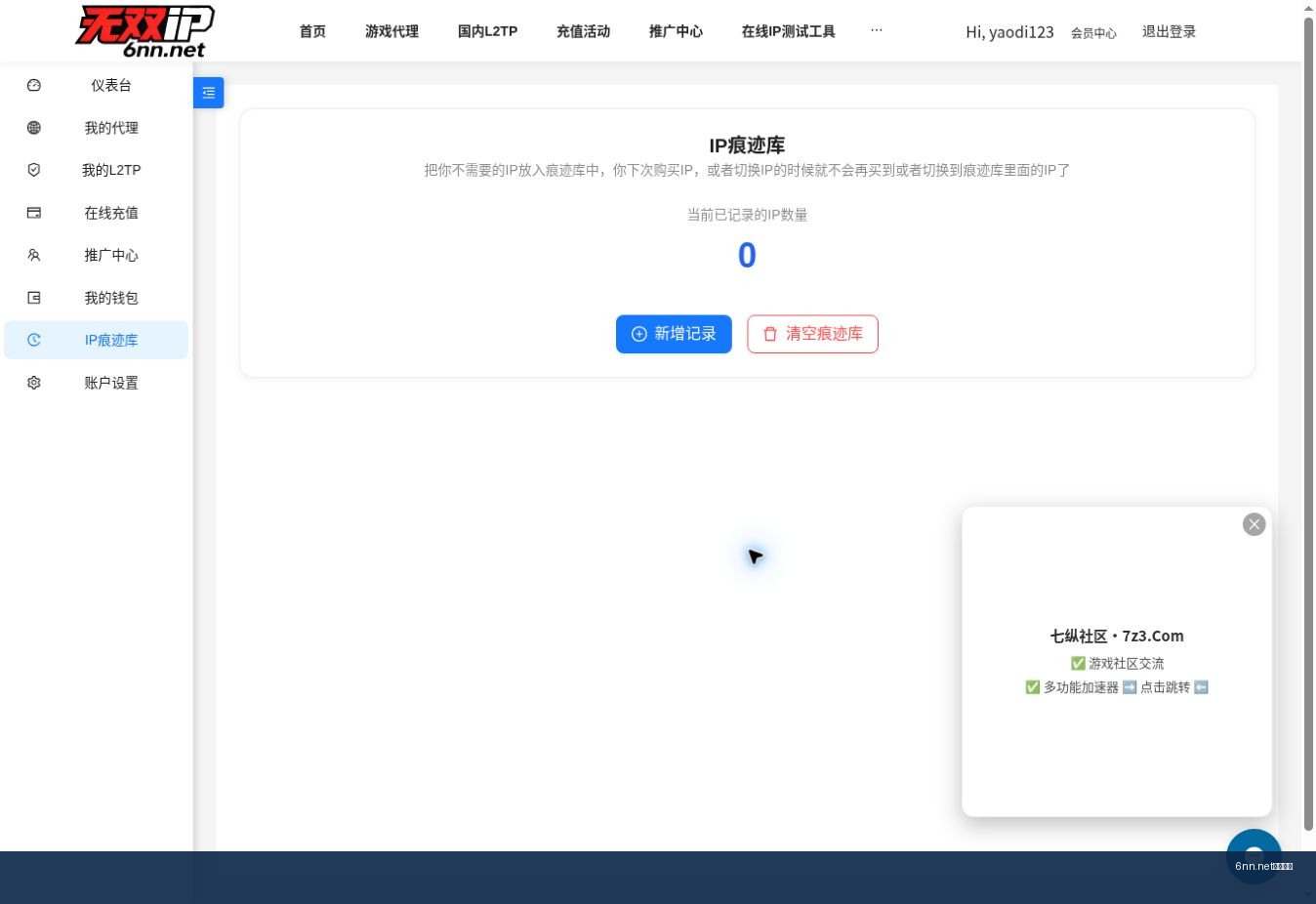The width and height of the screenshot is (1316, 904).
Task: Open 充值活动 in top navigation
Action: [x=584, y=31]
